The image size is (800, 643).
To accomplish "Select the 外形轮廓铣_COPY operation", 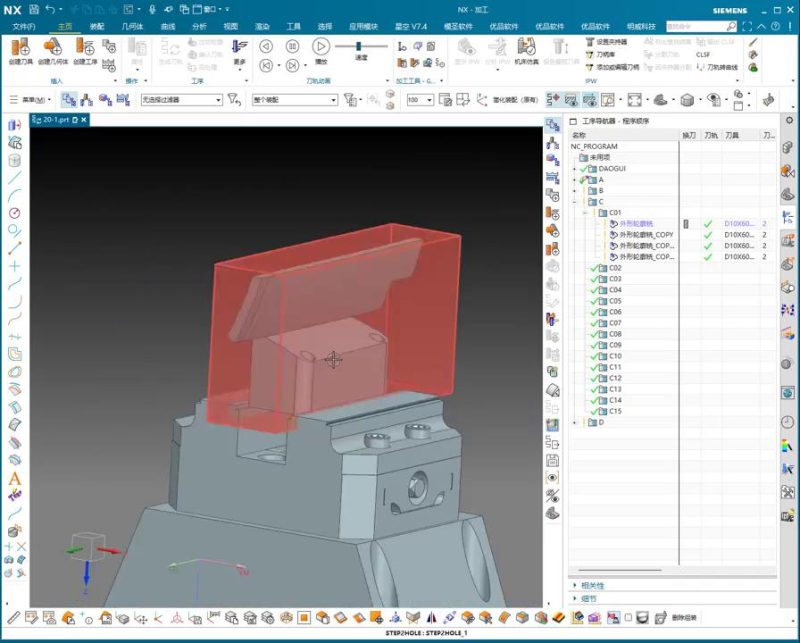I will [647, 235].
